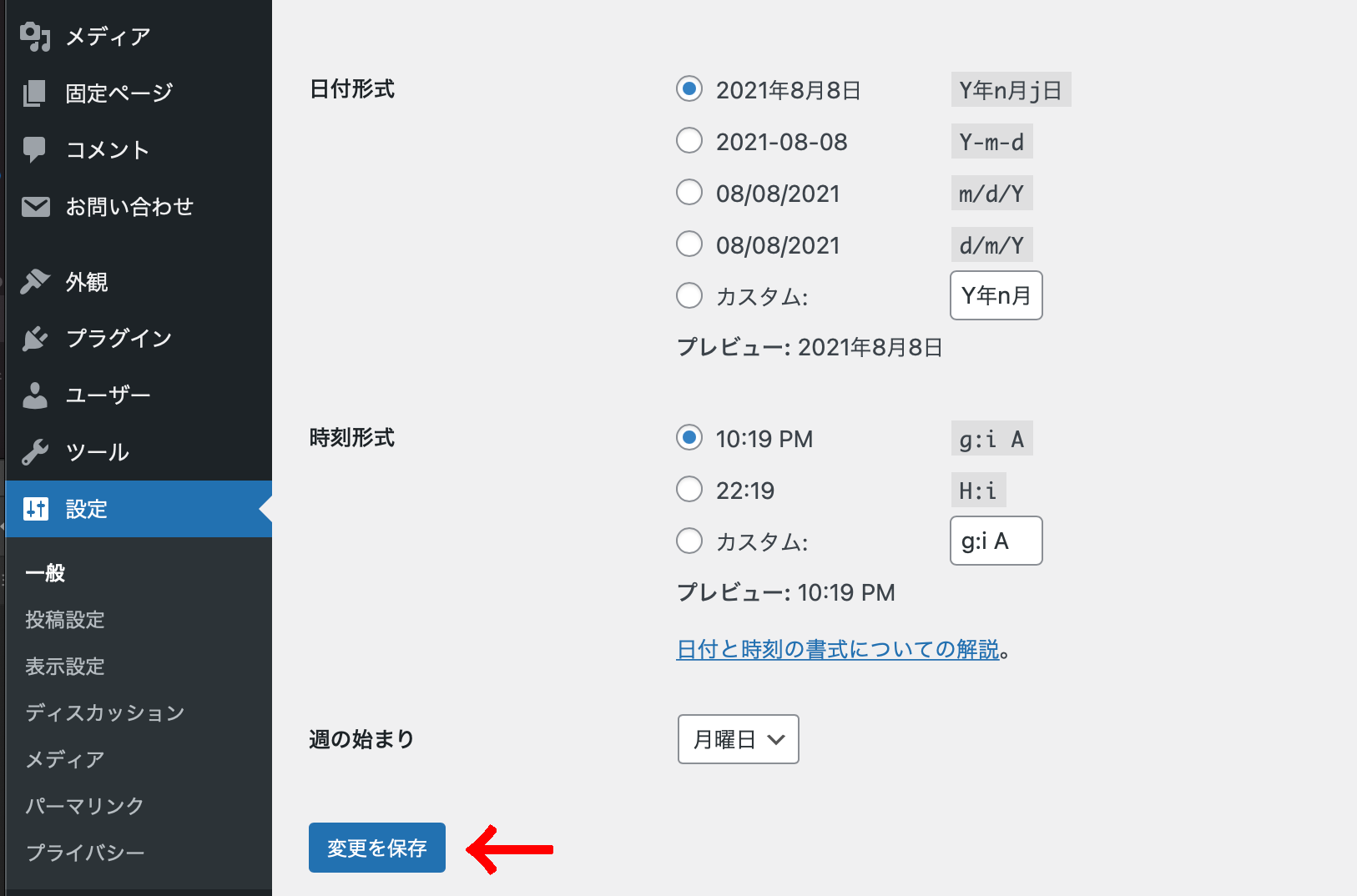Click the custom date format field Y年n月

point(996,295)
